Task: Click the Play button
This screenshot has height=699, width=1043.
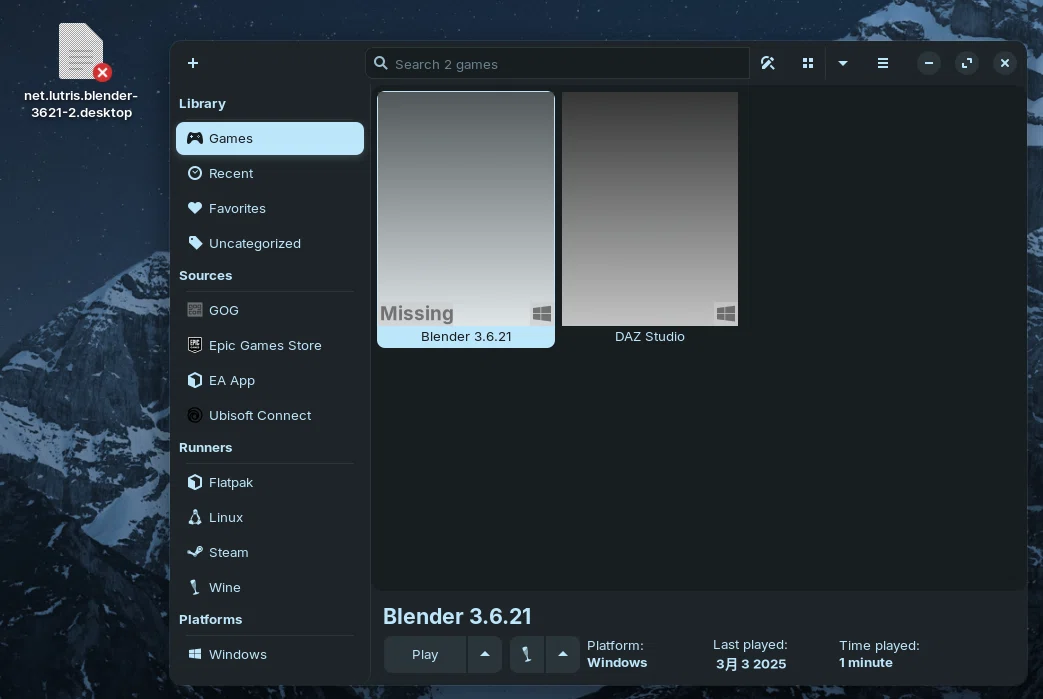Action: coord(425,655)
